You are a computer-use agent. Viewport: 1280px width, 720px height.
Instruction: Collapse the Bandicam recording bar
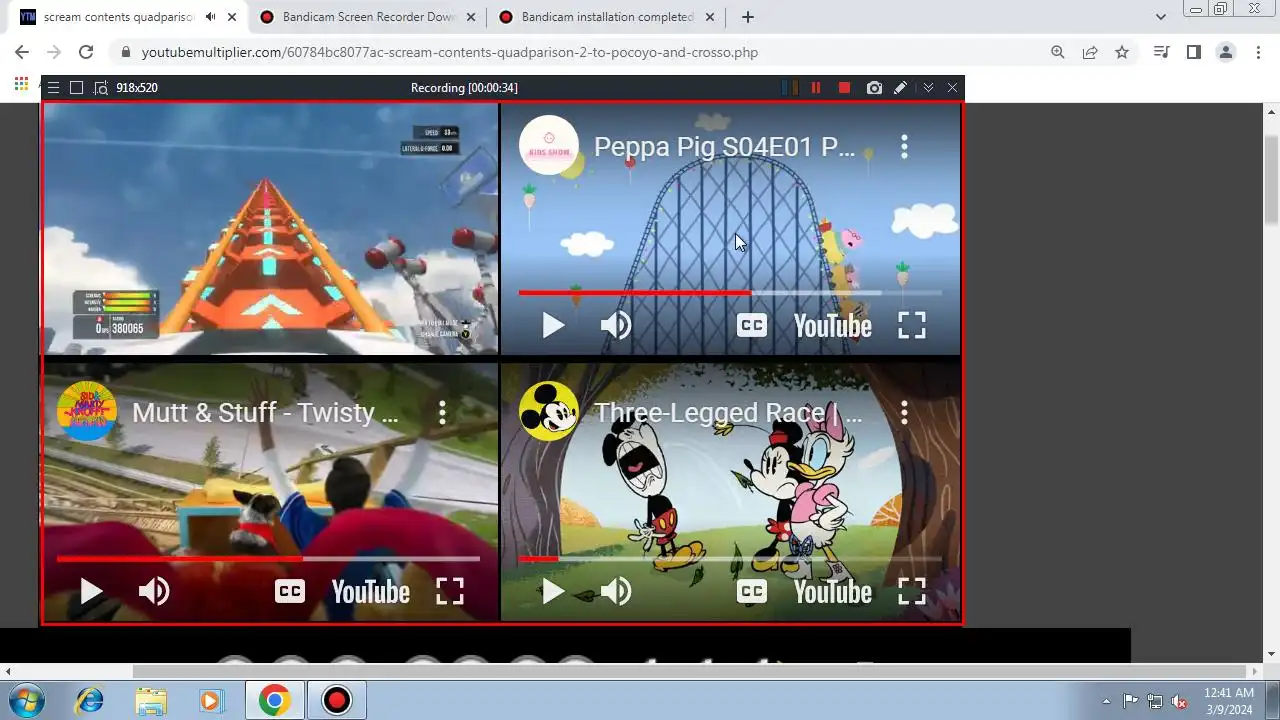[928, 88]
